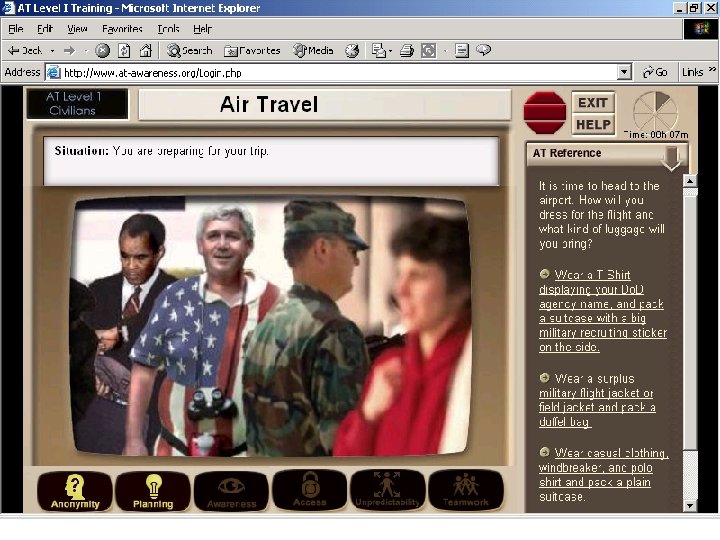Viewport: 720px width, 540px height.
Task: Click the Stop loading icon
Action: (102, 51)
